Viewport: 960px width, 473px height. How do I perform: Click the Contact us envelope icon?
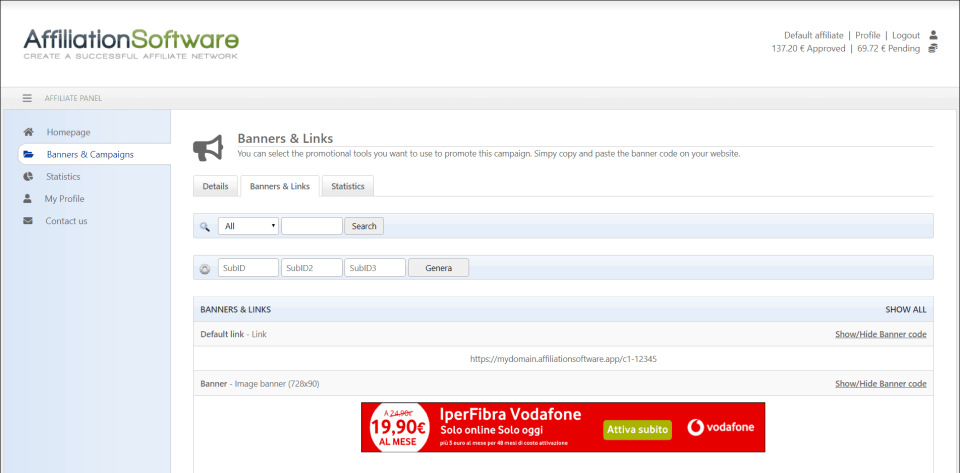[28, 221]
